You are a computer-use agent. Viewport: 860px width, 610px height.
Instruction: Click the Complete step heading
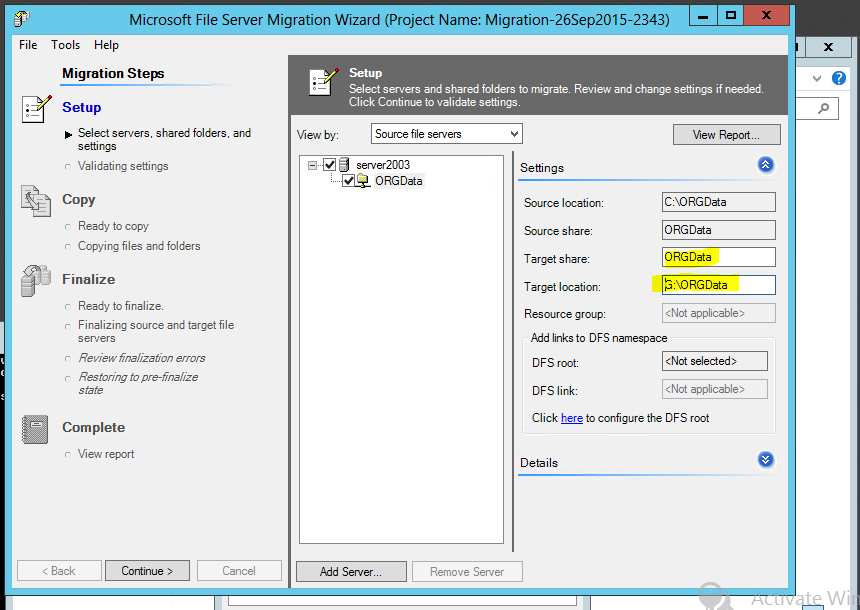[93, 427]
